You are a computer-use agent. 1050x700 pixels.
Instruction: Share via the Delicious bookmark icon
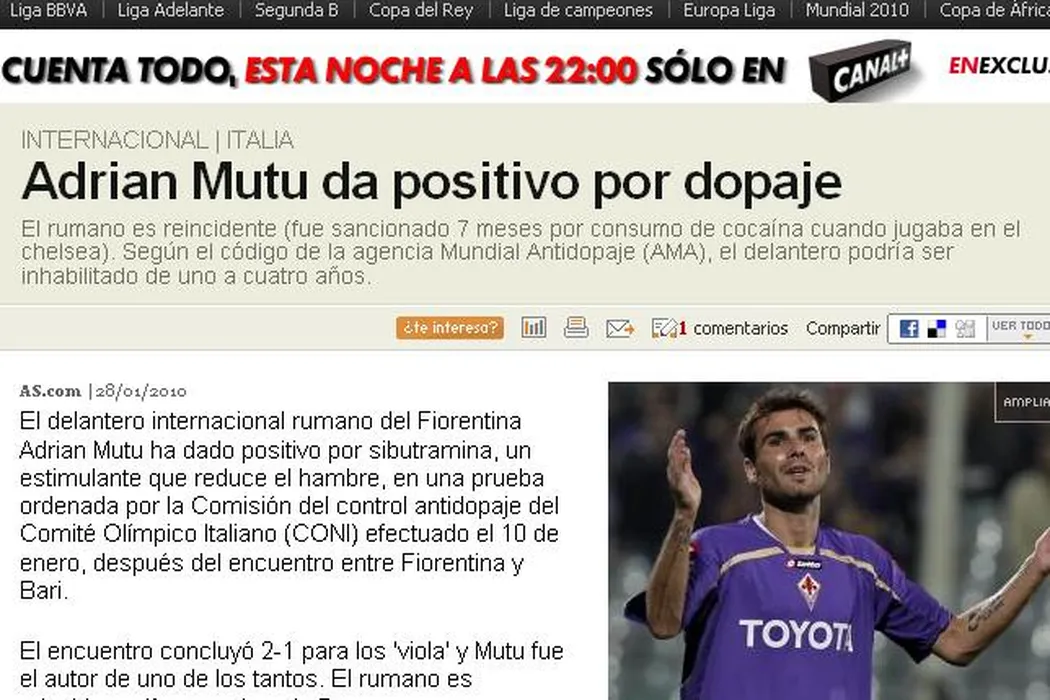pyautogui.click(x=937, y=329)
